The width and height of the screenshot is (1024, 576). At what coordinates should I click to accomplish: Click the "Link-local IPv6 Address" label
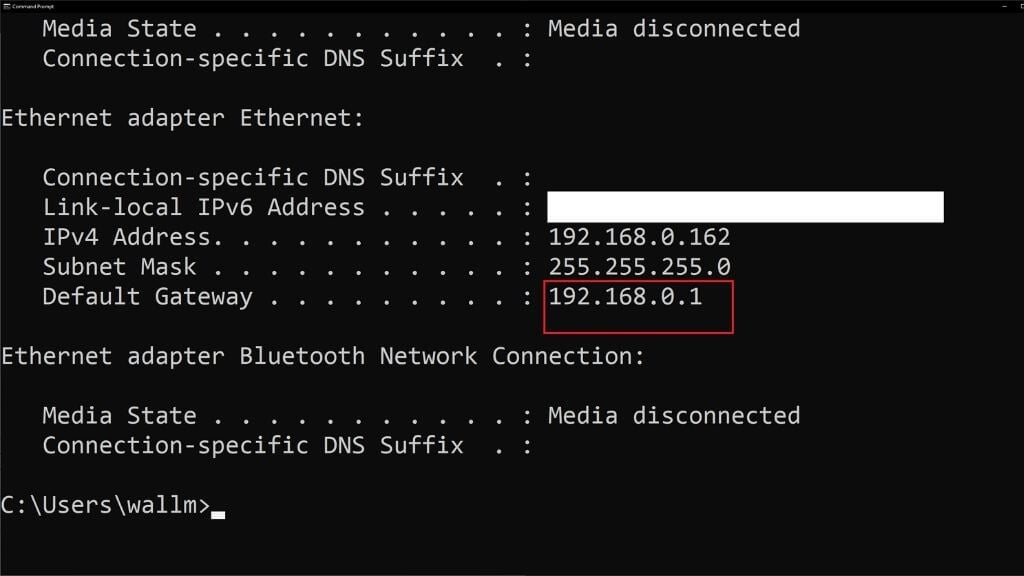click(x=203, y=208)
